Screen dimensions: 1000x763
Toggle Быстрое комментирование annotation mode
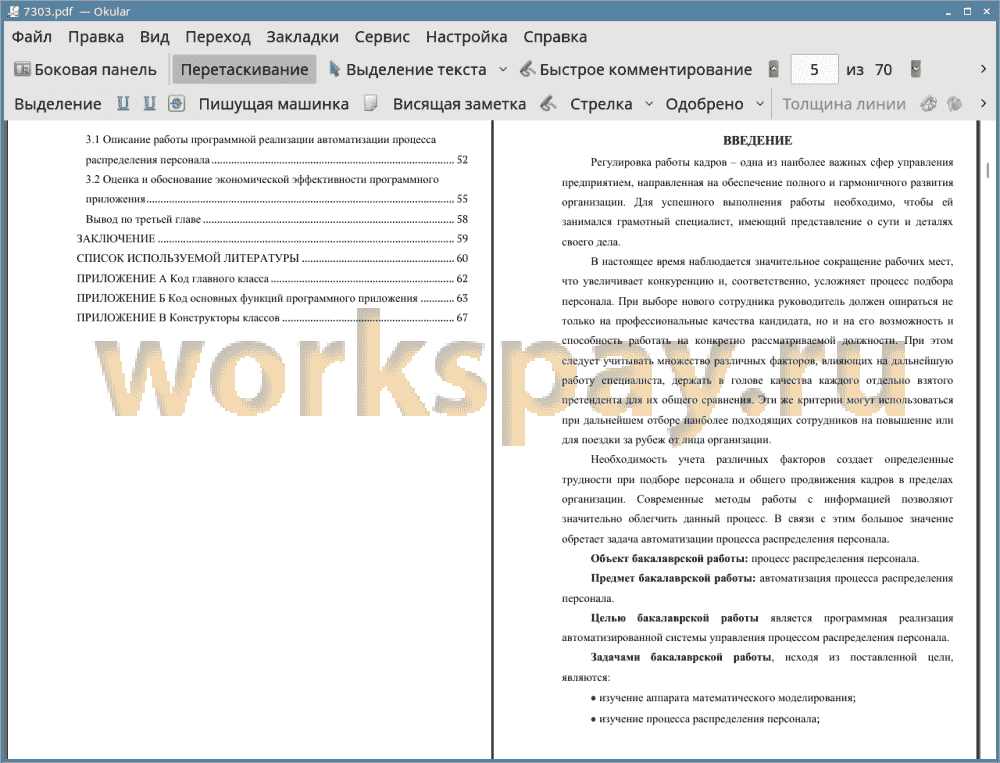pyautogui.click(x=636, y=70)
